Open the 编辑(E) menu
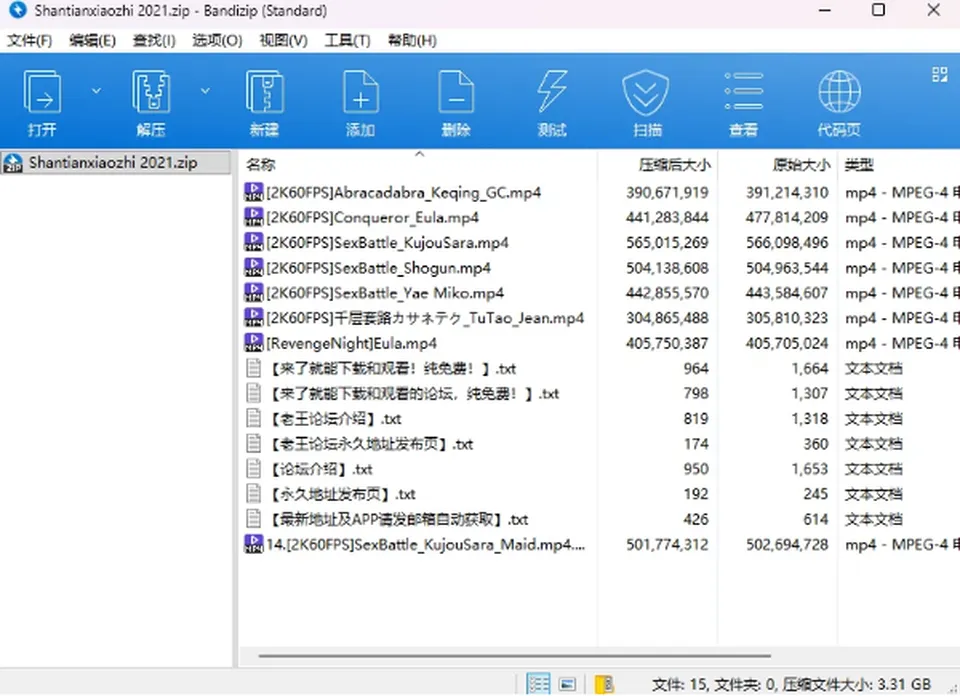The image size is (960, 696). pos(92,40)
